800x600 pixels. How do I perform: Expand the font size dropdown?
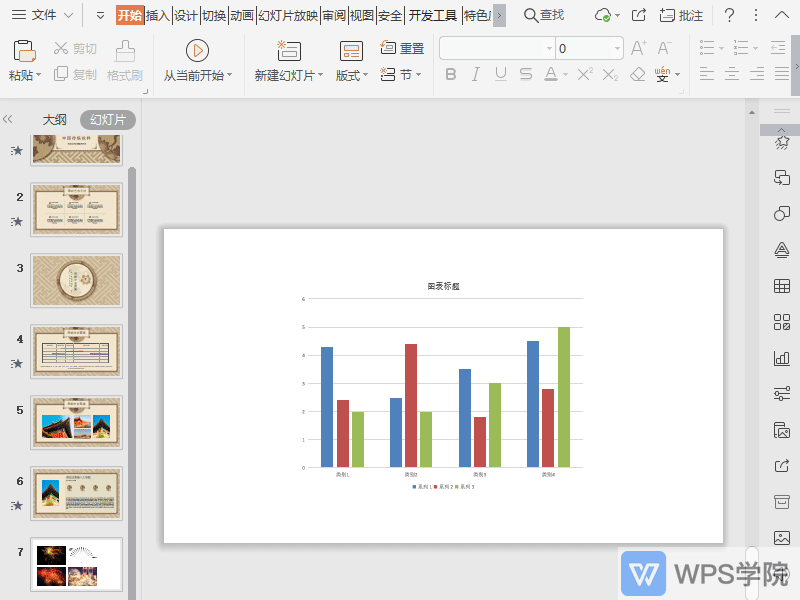(x=617, y=48)
